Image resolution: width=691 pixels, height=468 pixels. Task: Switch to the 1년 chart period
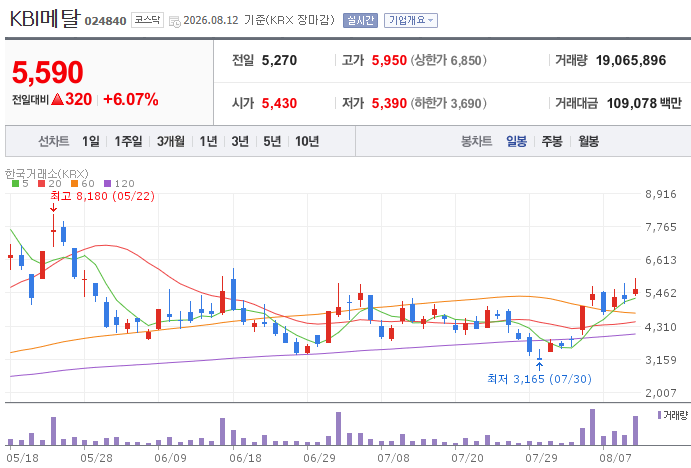[208, 141]
